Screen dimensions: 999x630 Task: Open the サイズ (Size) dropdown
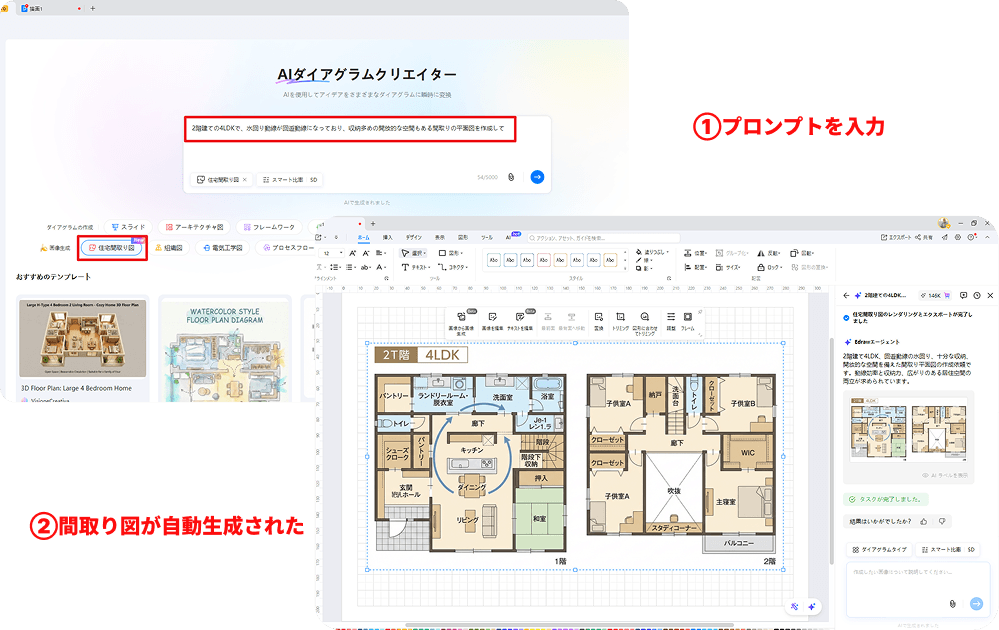(x=733, y=268)
